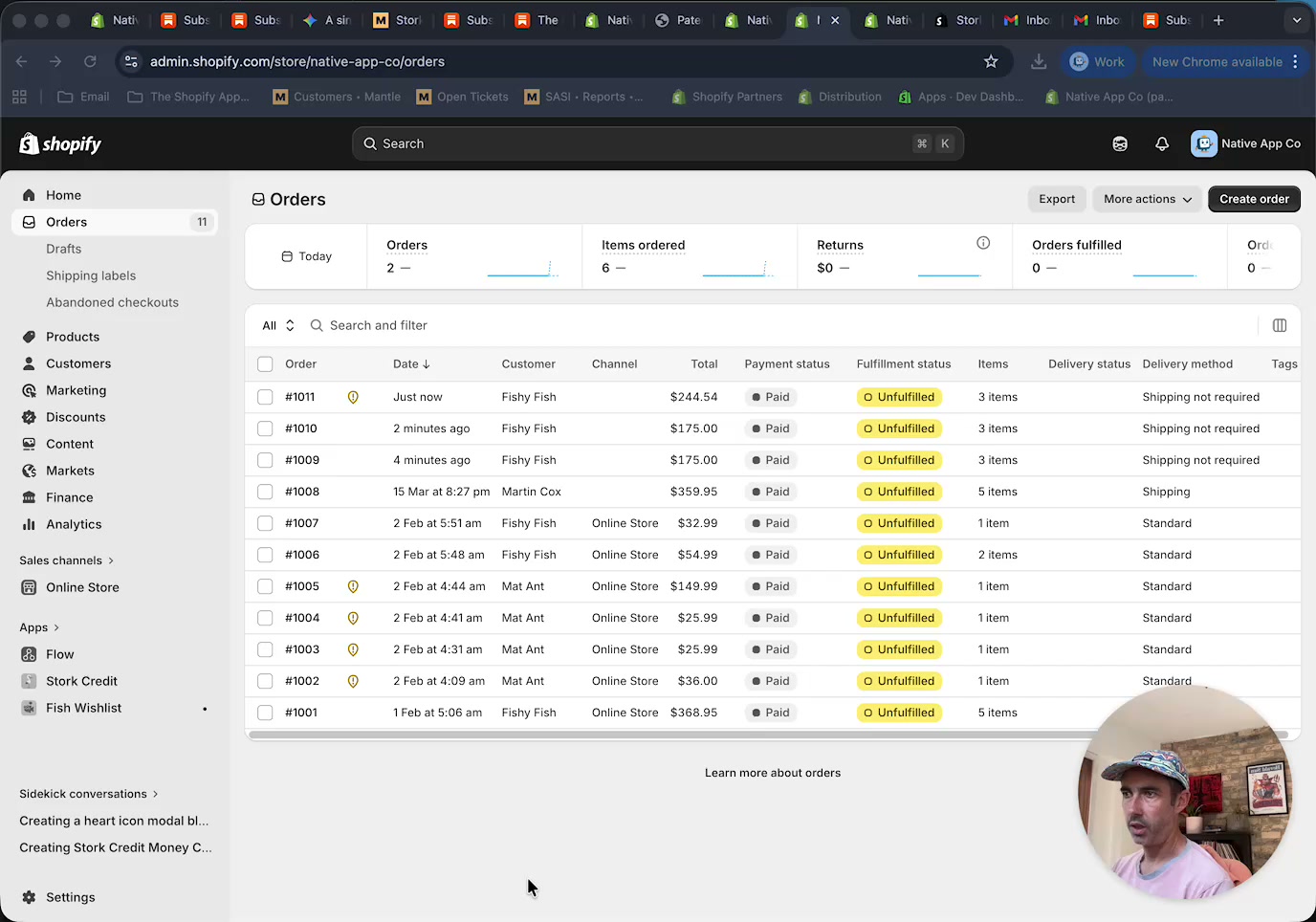Check the checkbox for order #1008
This screenshot has width=1316, height=922.
pyautogui.click(x=265, y=492)
